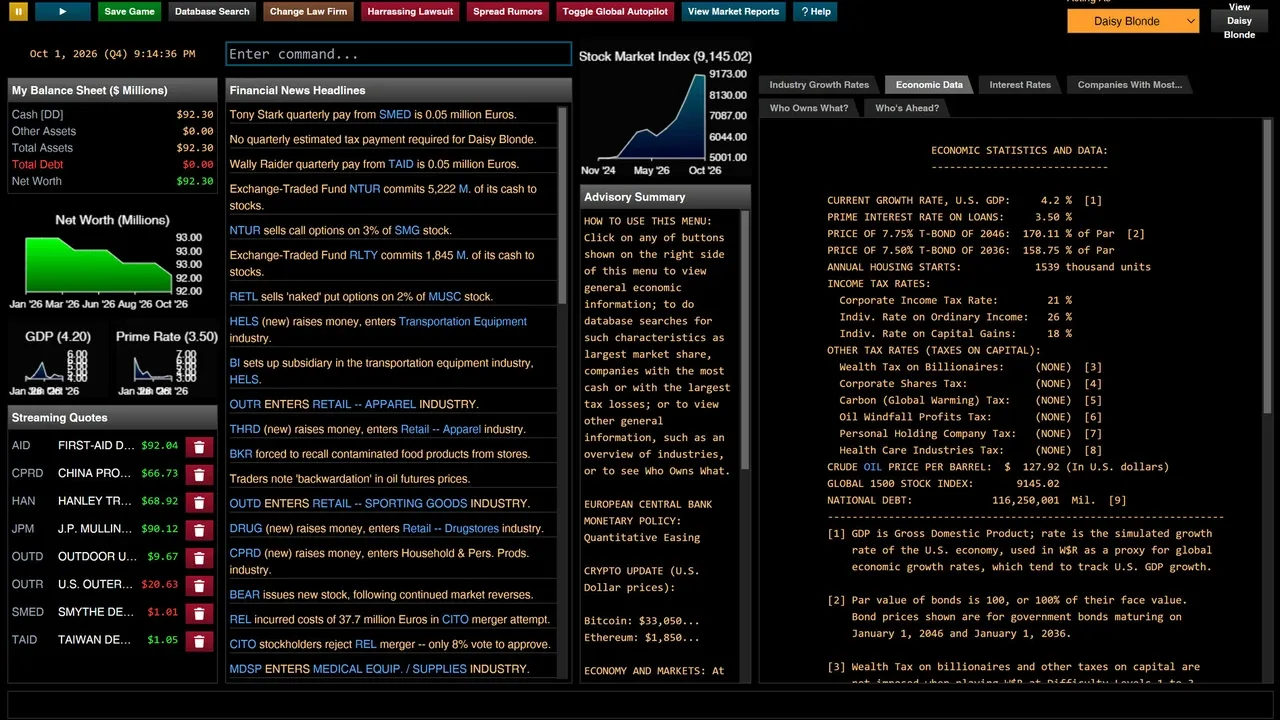Click OIL link in crude price line

(873, 467)
